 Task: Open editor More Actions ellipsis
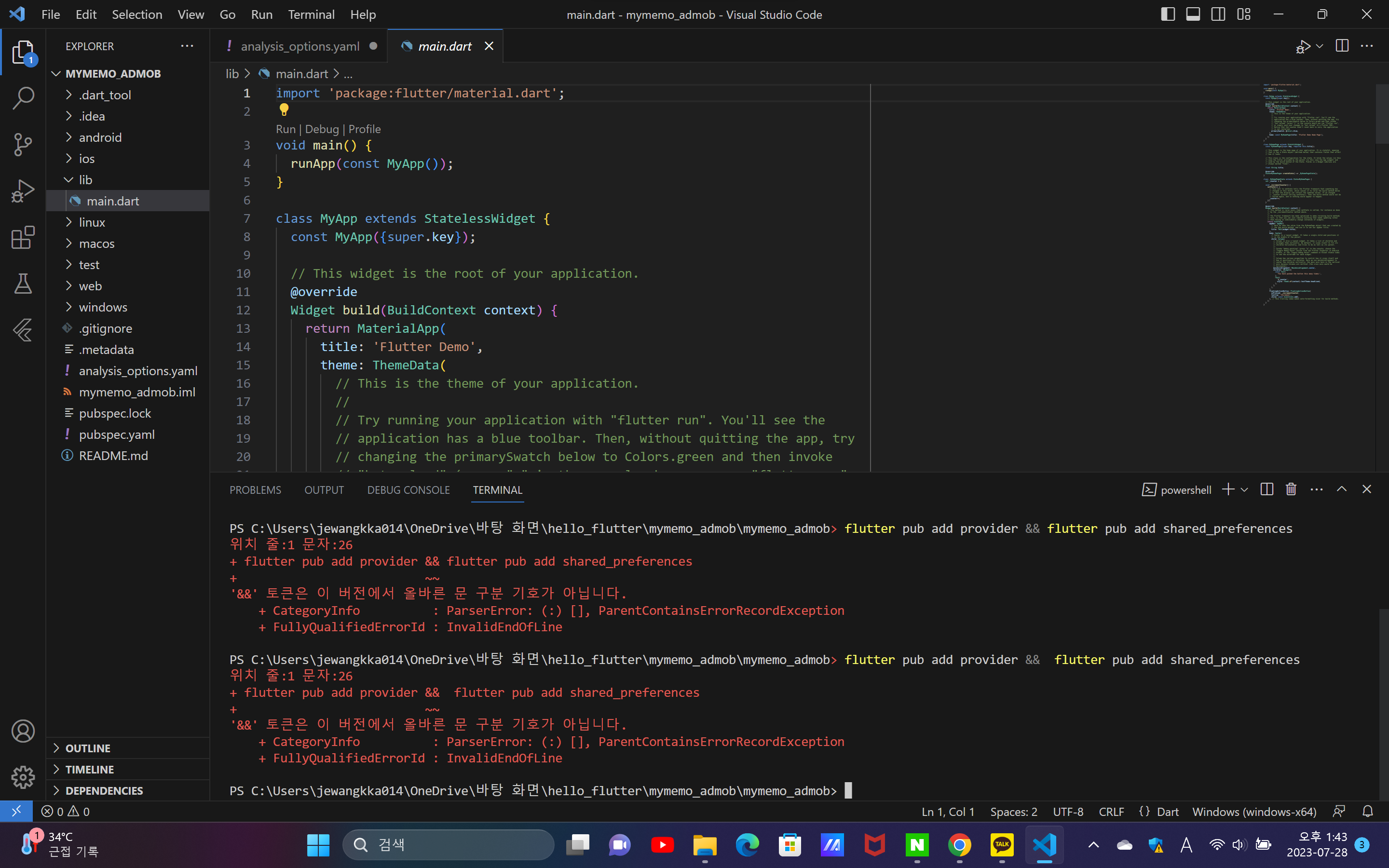click(x=1367, y=46)
